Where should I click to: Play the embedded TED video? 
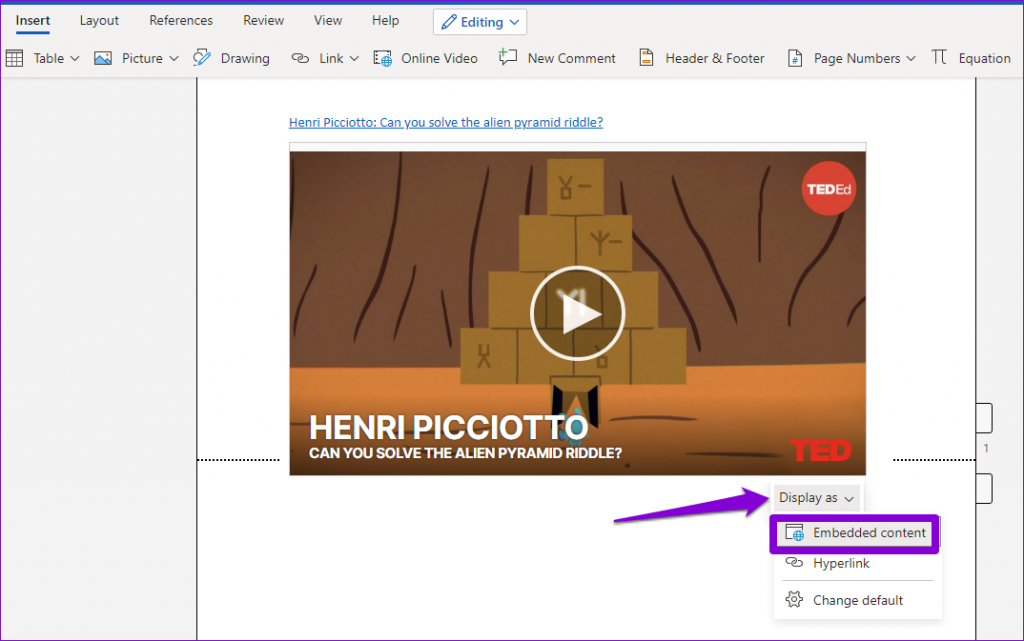coord(577,313)
